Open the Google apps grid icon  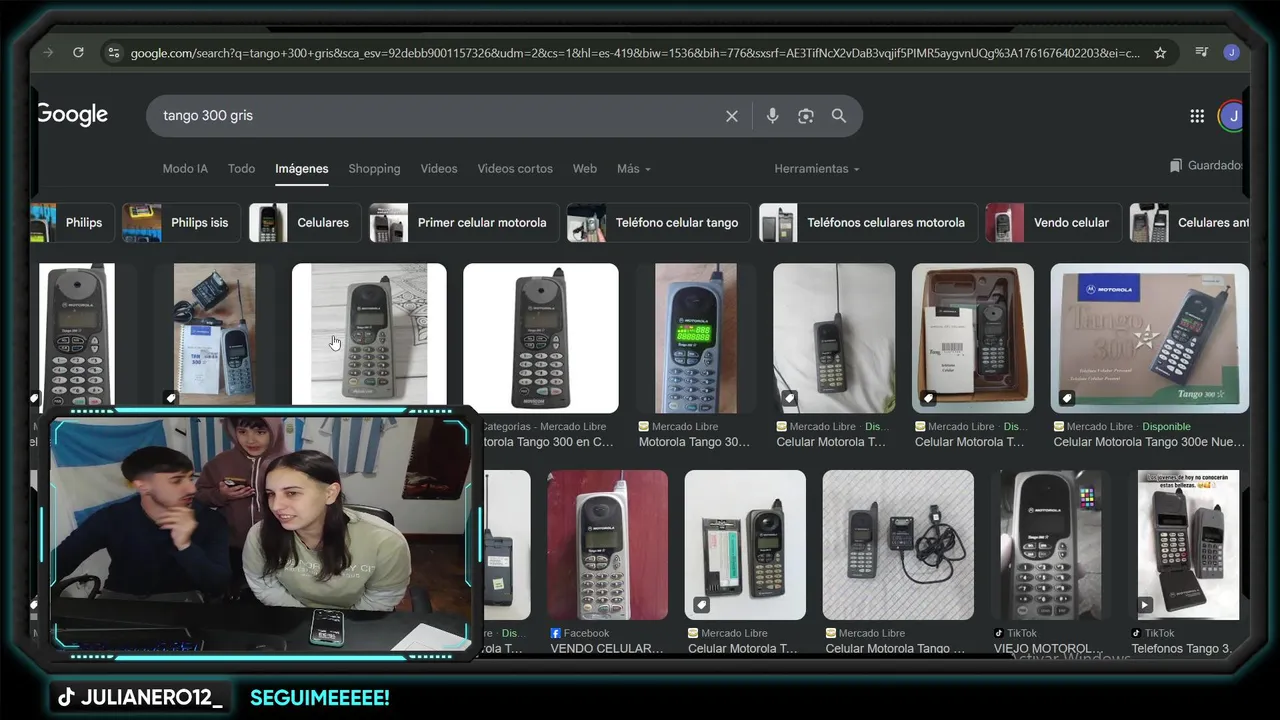click(1197, 116)
